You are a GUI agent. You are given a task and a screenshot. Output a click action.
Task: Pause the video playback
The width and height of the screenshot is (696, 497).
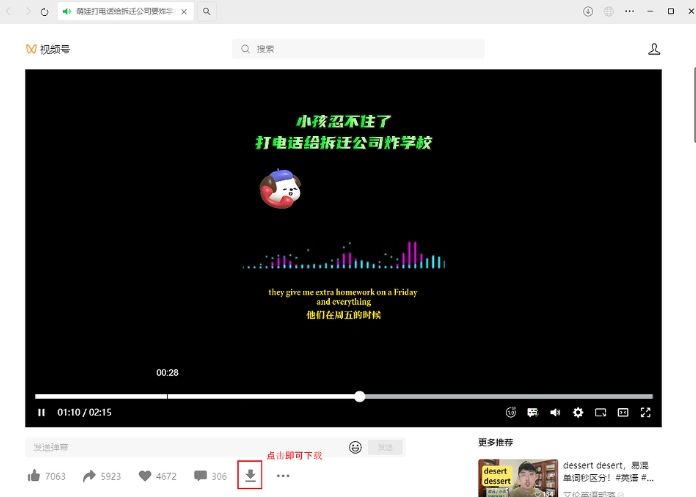pyautogui.click(x=41, y=412)
